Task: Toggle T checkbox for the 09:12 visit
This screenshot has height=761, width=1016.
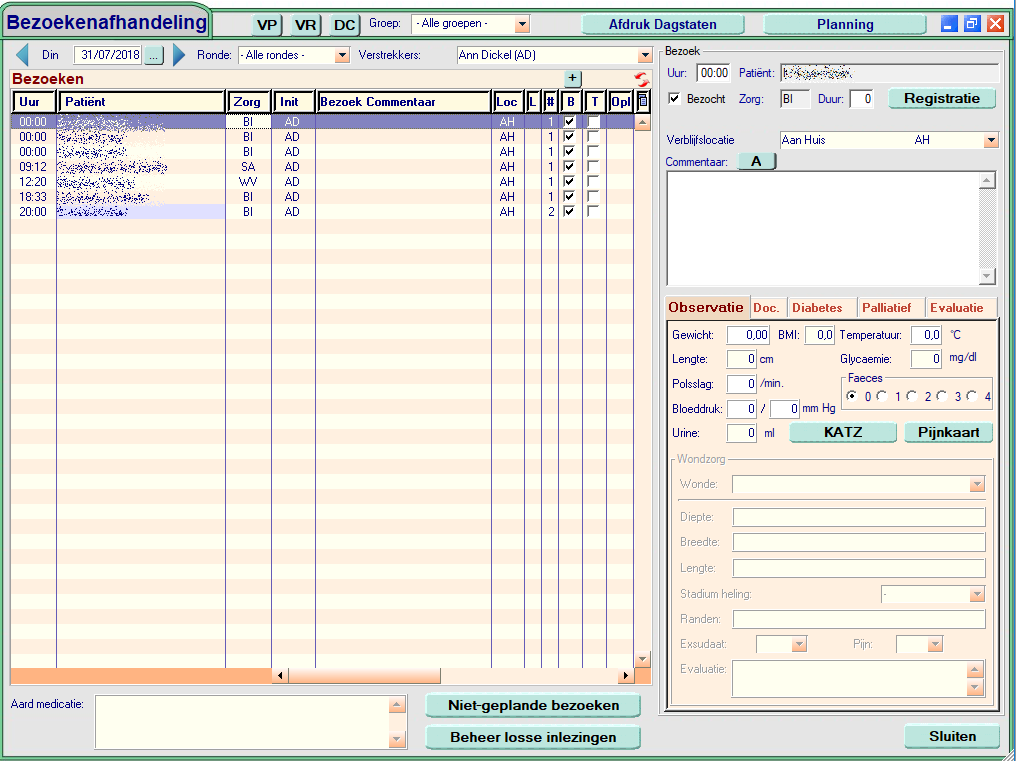Action: point(594,167)
